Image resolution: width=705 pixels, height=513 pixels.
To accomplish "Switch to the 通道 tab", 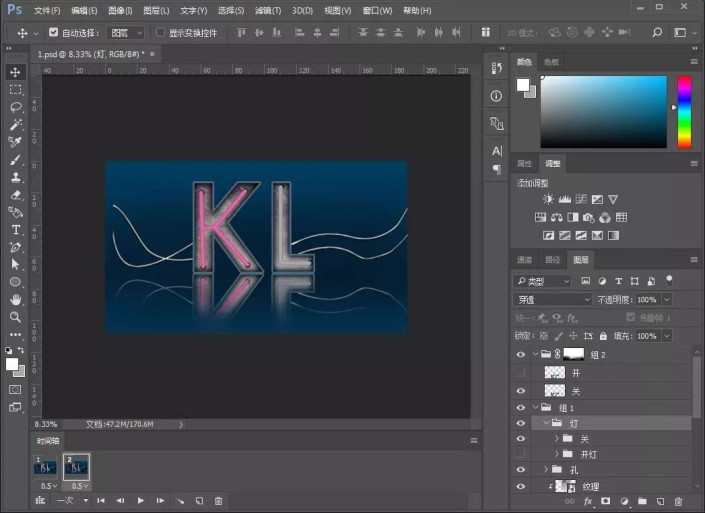I will 525,259.
